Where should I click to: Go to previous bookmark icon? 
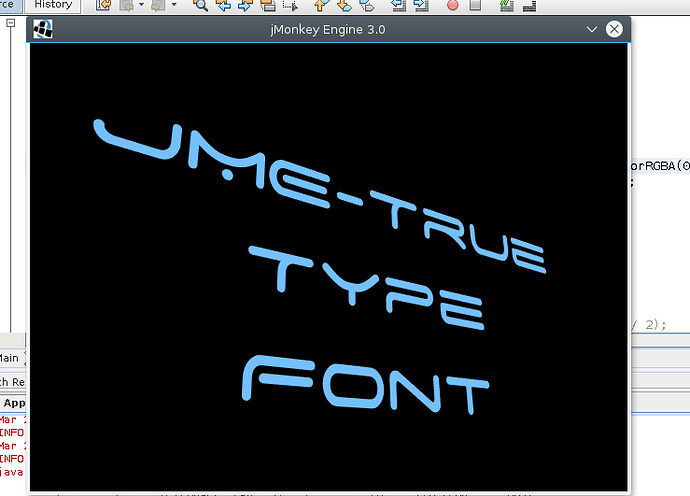point(322,5)
